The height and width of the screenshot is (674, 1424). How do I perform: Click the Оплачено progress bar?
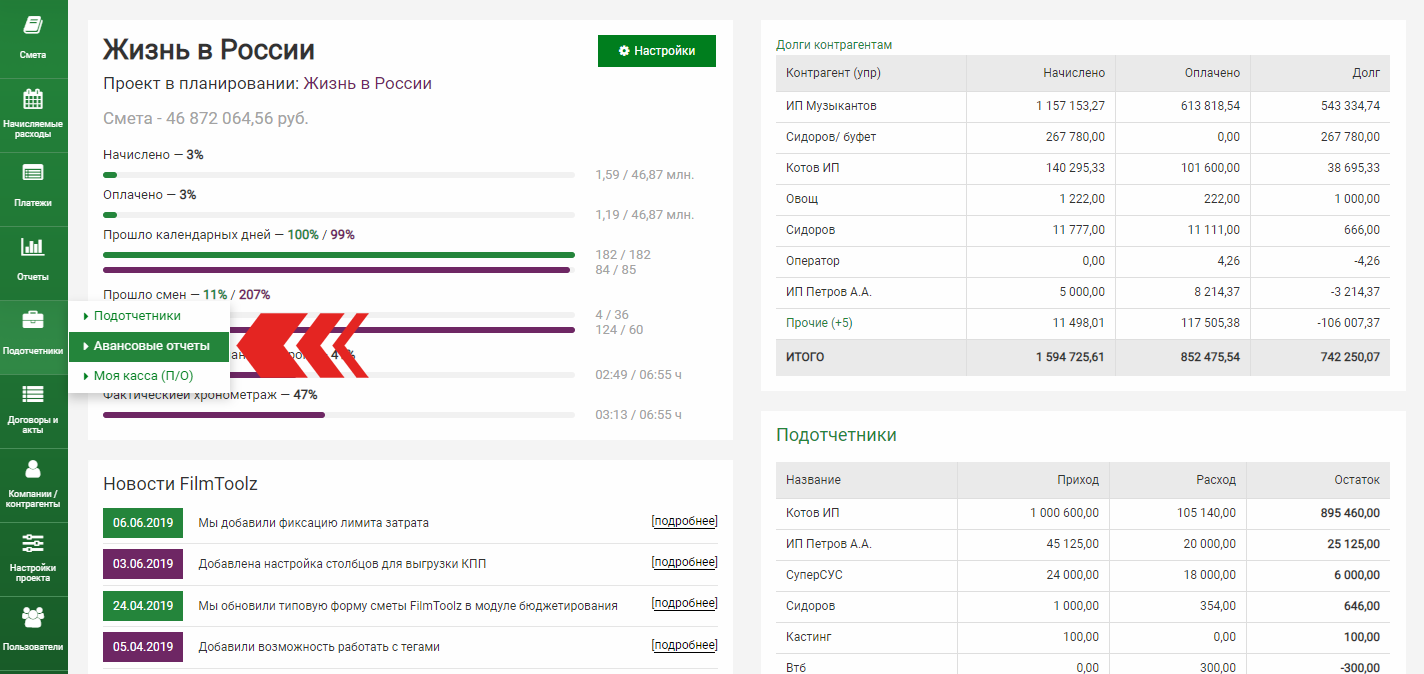pyautogui.click(x=339, y=215)
